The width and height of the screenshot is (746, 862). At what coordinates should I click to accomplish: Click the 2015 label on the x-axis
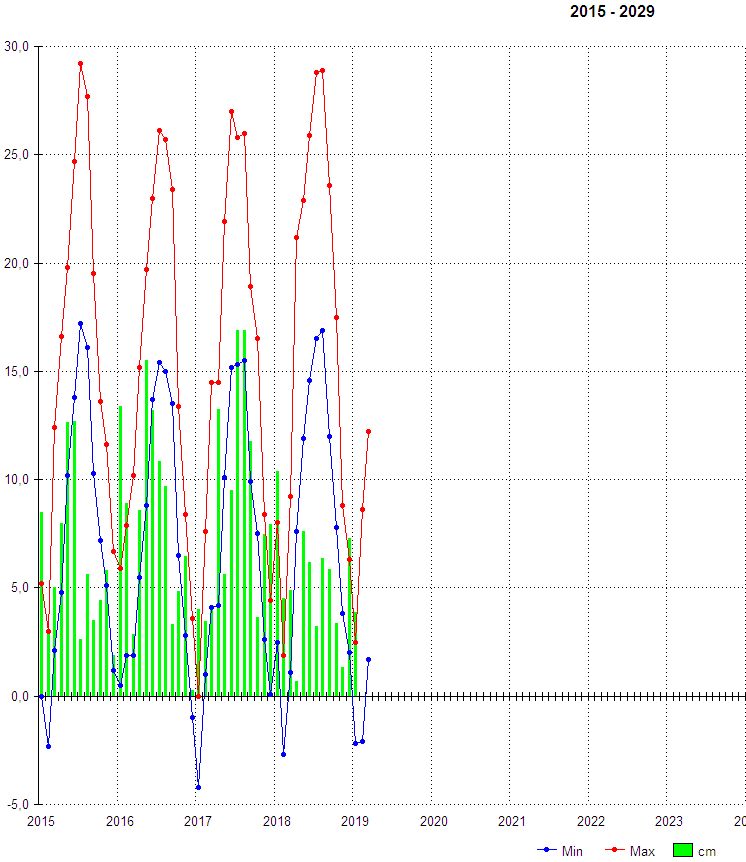[41, 821]
